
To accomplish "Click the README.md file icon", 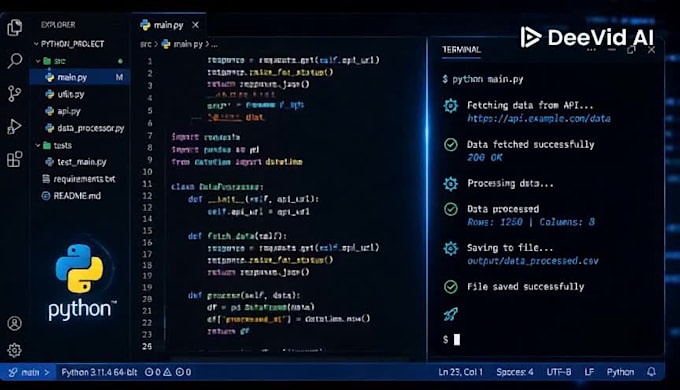I will [46, 196].
